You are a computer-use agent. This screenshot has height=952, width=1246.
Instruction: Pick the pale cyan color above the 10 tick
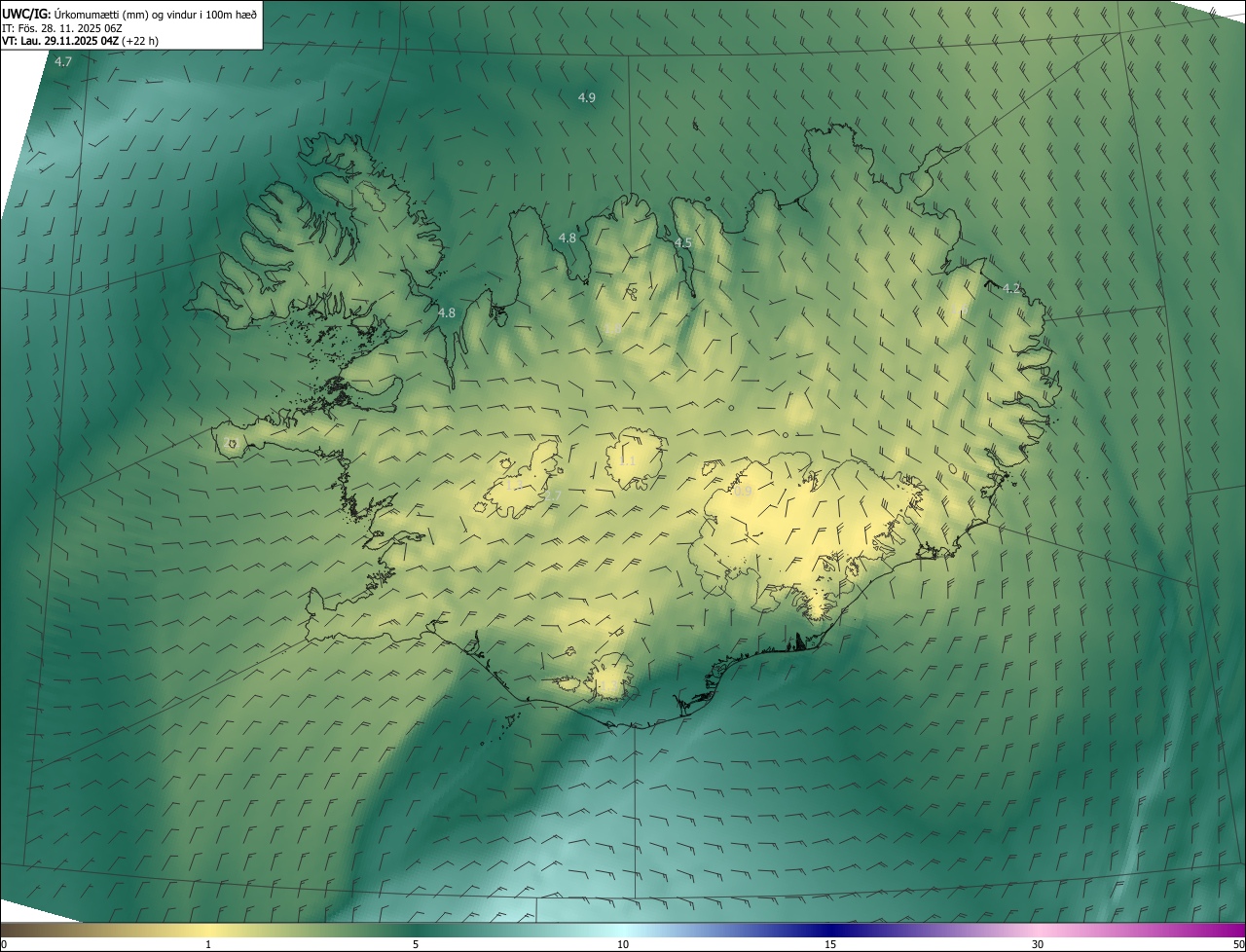click(623, 930)
